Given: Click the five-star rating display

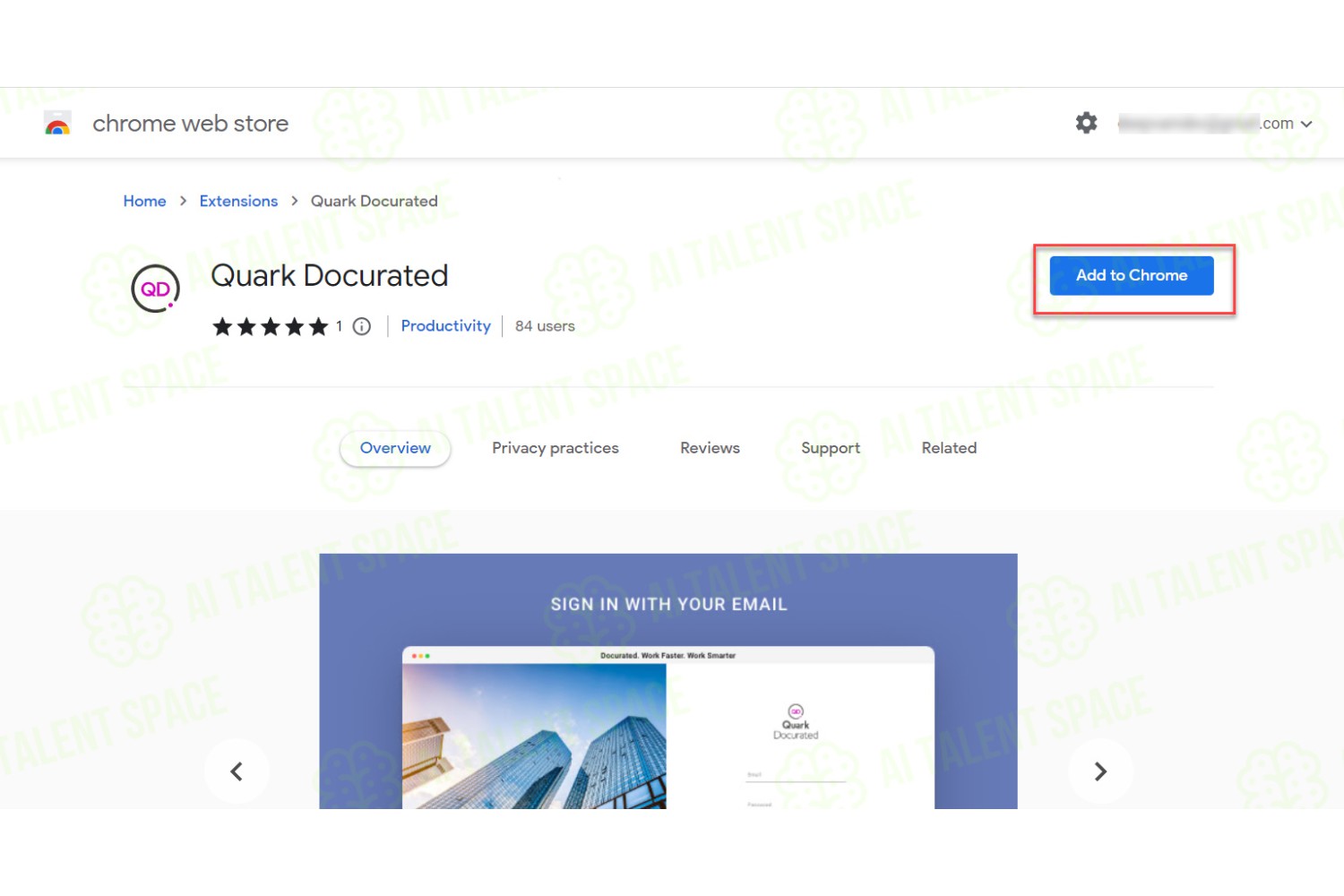Looking at the screenshot, I should click(x=270, y=326).
